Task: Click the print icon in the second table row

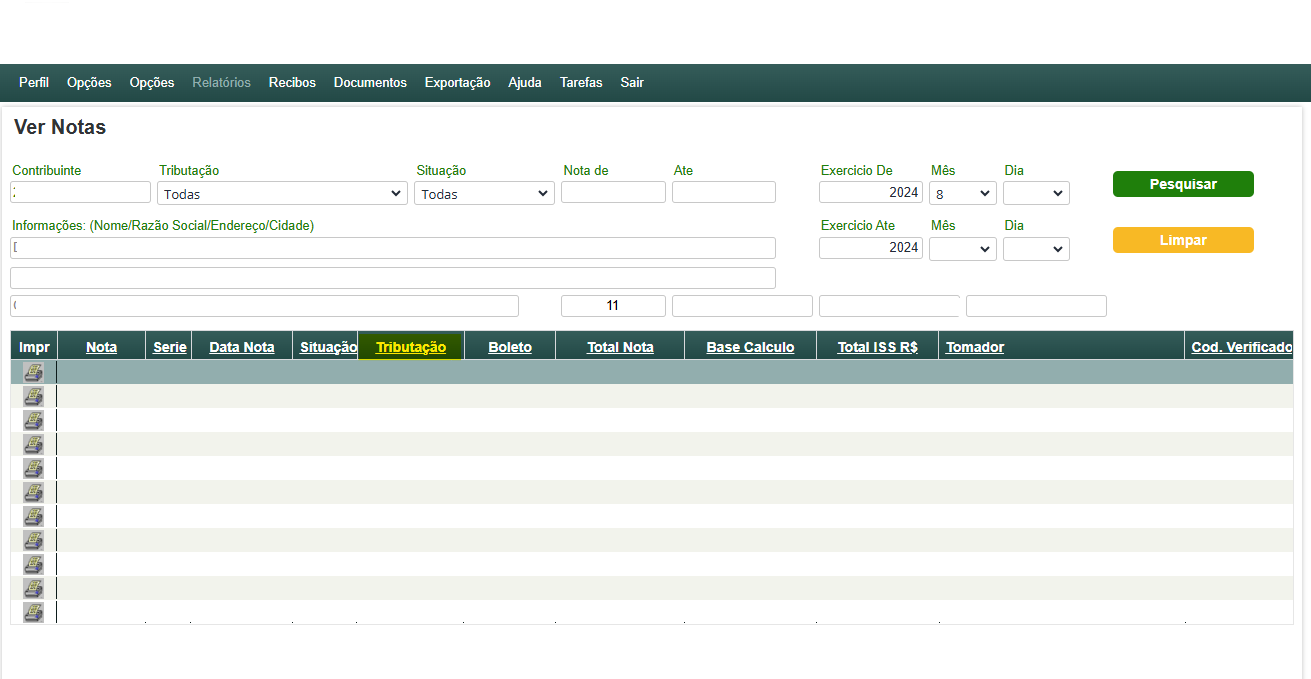Action: pos(34,396)
